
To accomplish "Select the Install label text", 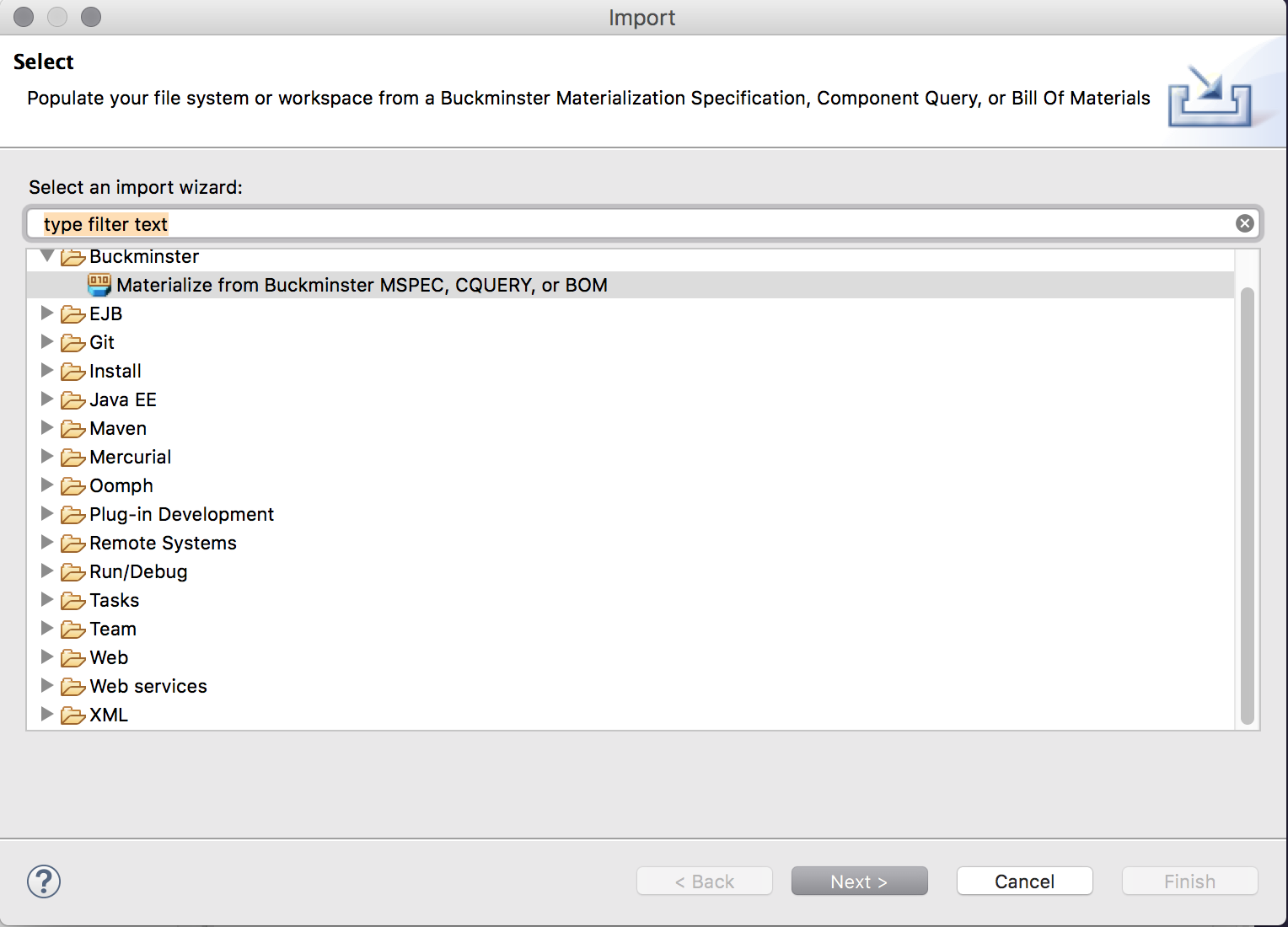I will coord(115,371).
